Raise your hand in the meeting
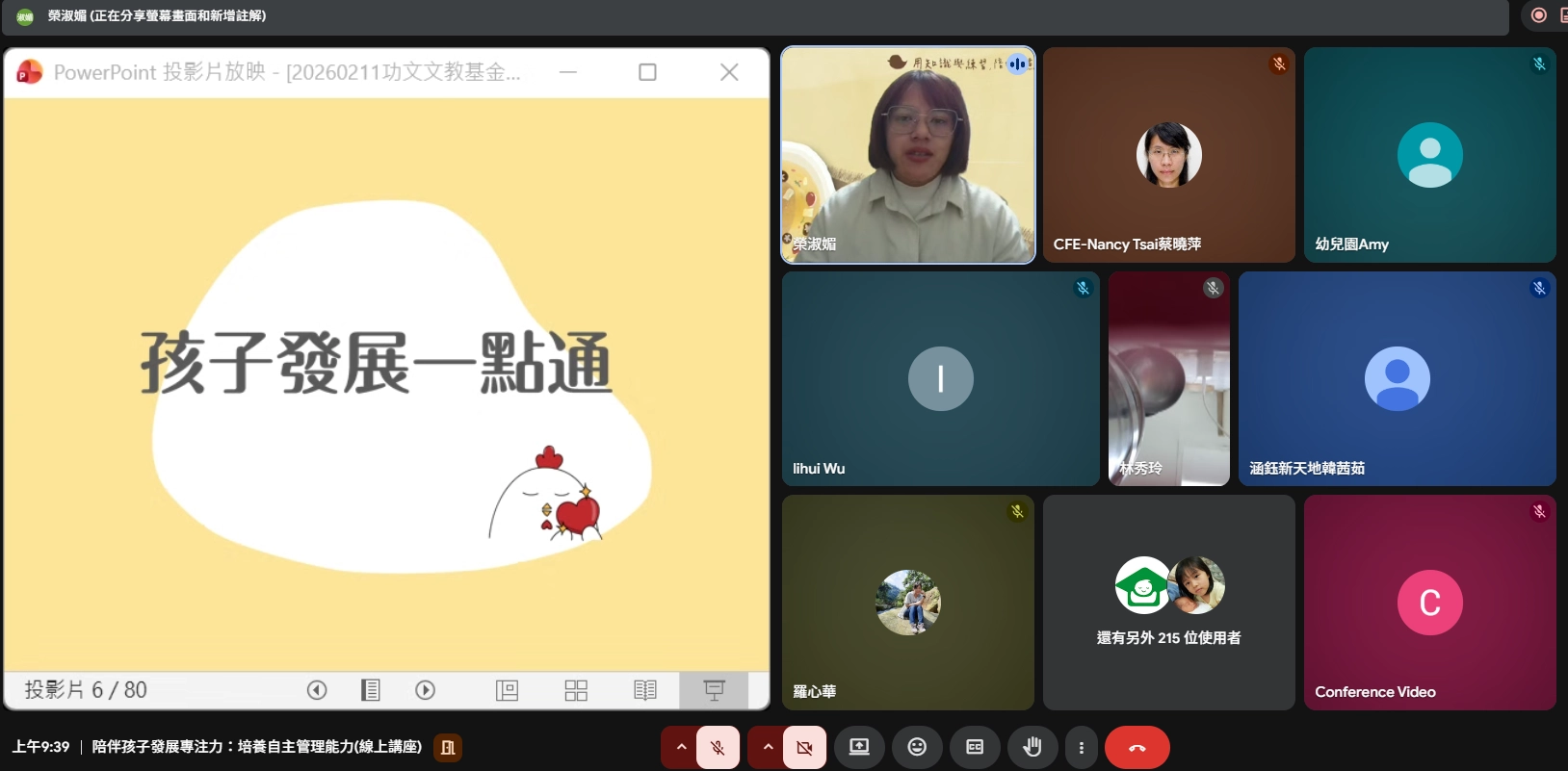Image resolution: width=1568 pixels, height=771 pixels. point(1032,747)
